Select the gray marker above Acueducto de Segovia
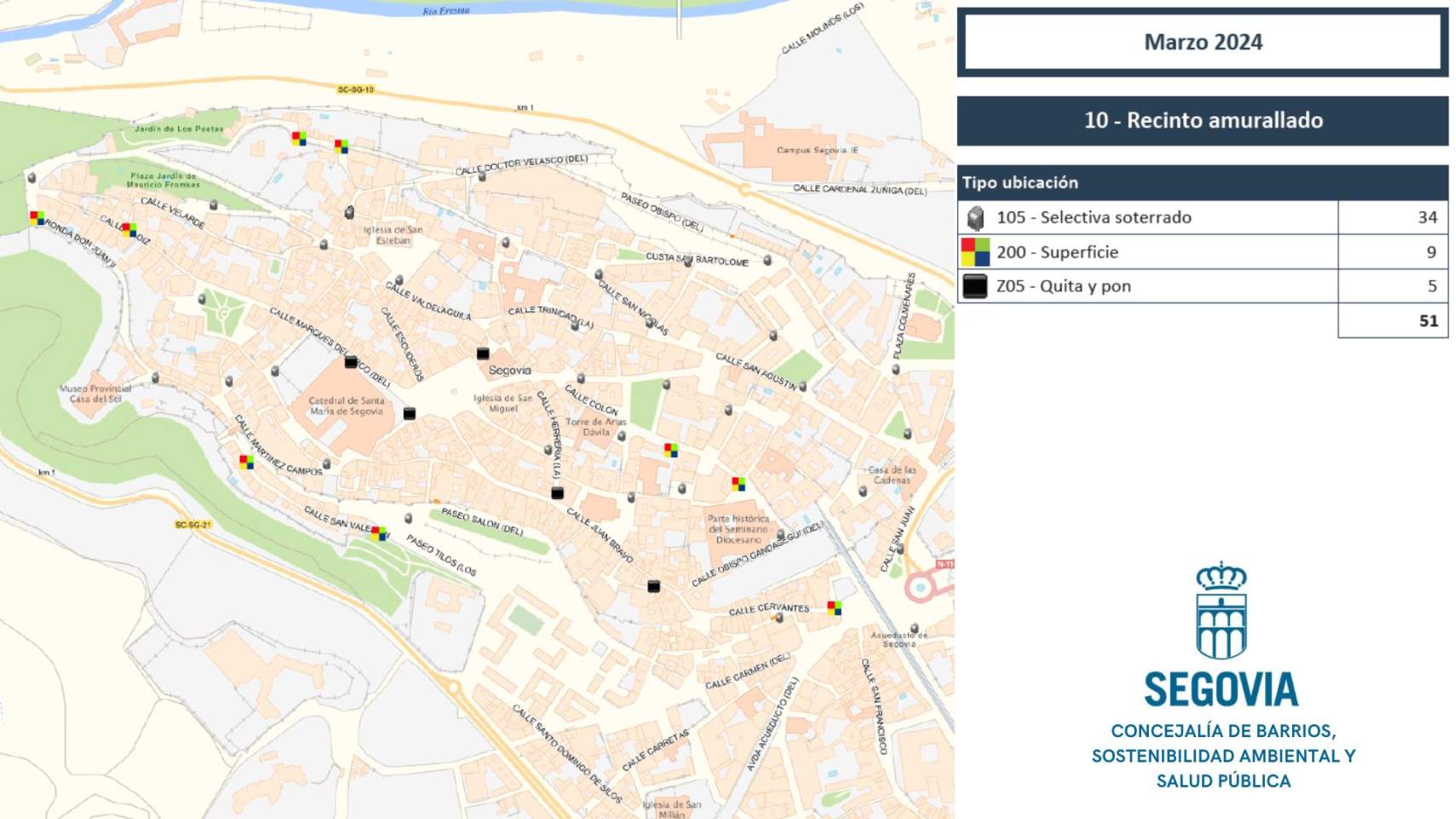 tap(914, 628)
